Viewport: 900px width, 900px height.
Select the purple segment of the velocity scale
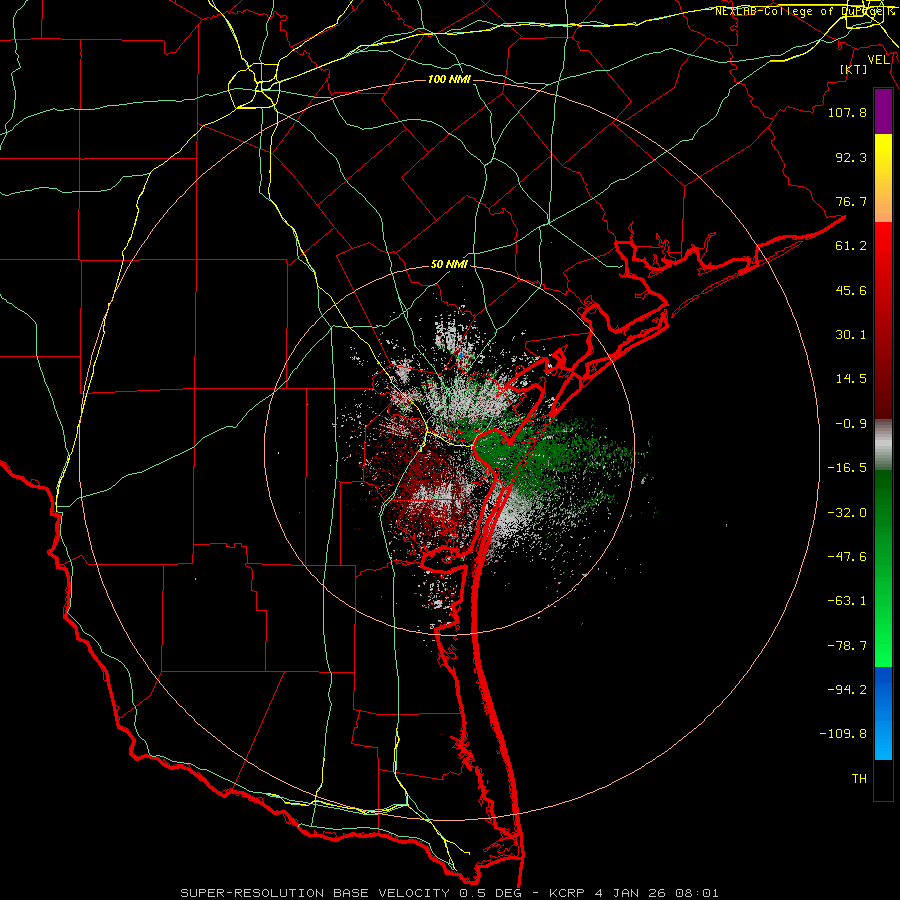pyautogui.click(x=883, y=112)
